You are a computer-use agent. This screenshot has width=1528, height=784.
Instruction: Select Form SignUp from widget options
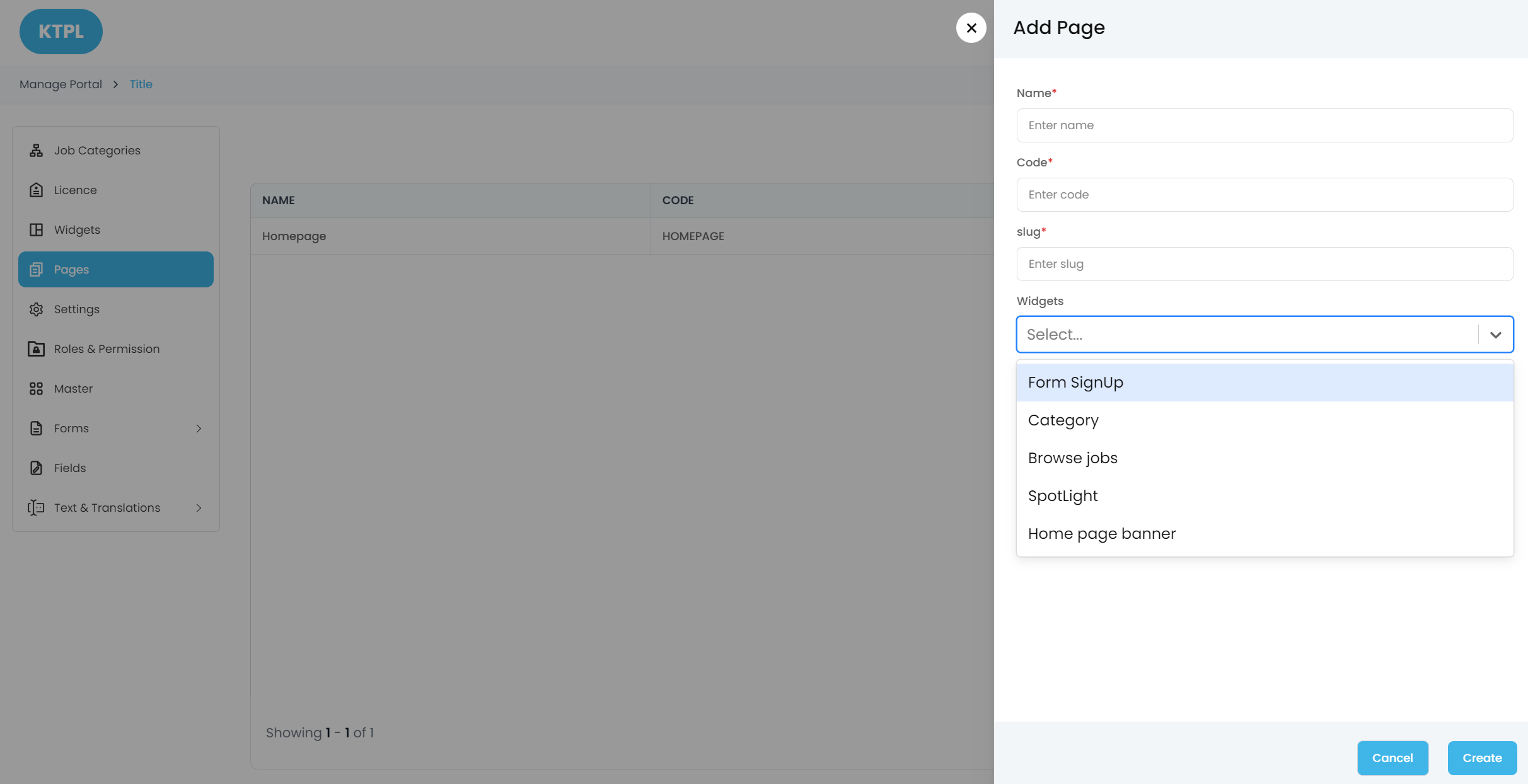coord(1075,383)
